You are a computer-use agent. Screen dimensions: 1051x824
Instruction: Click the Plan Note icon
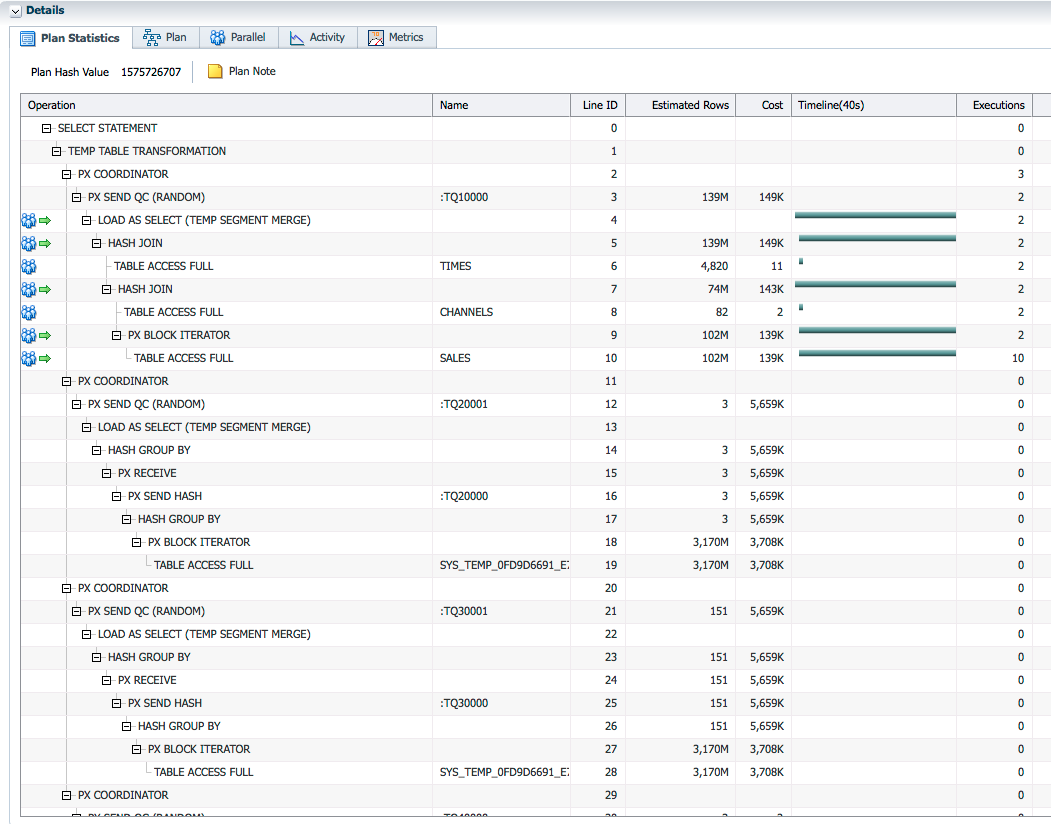[215, 72]
